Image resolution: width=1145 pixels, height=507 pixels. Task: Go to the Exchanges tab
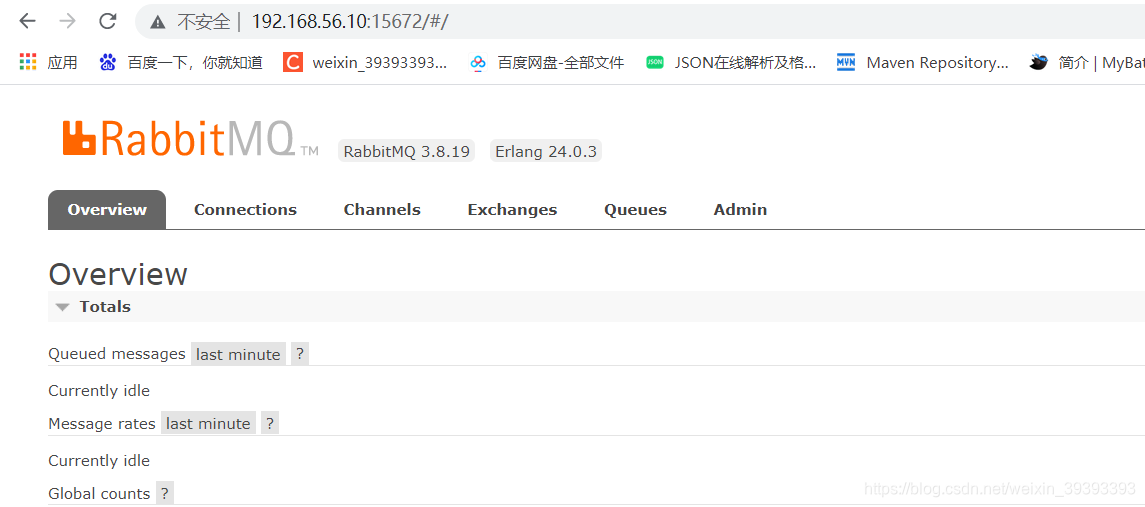(x=512, y=210)
